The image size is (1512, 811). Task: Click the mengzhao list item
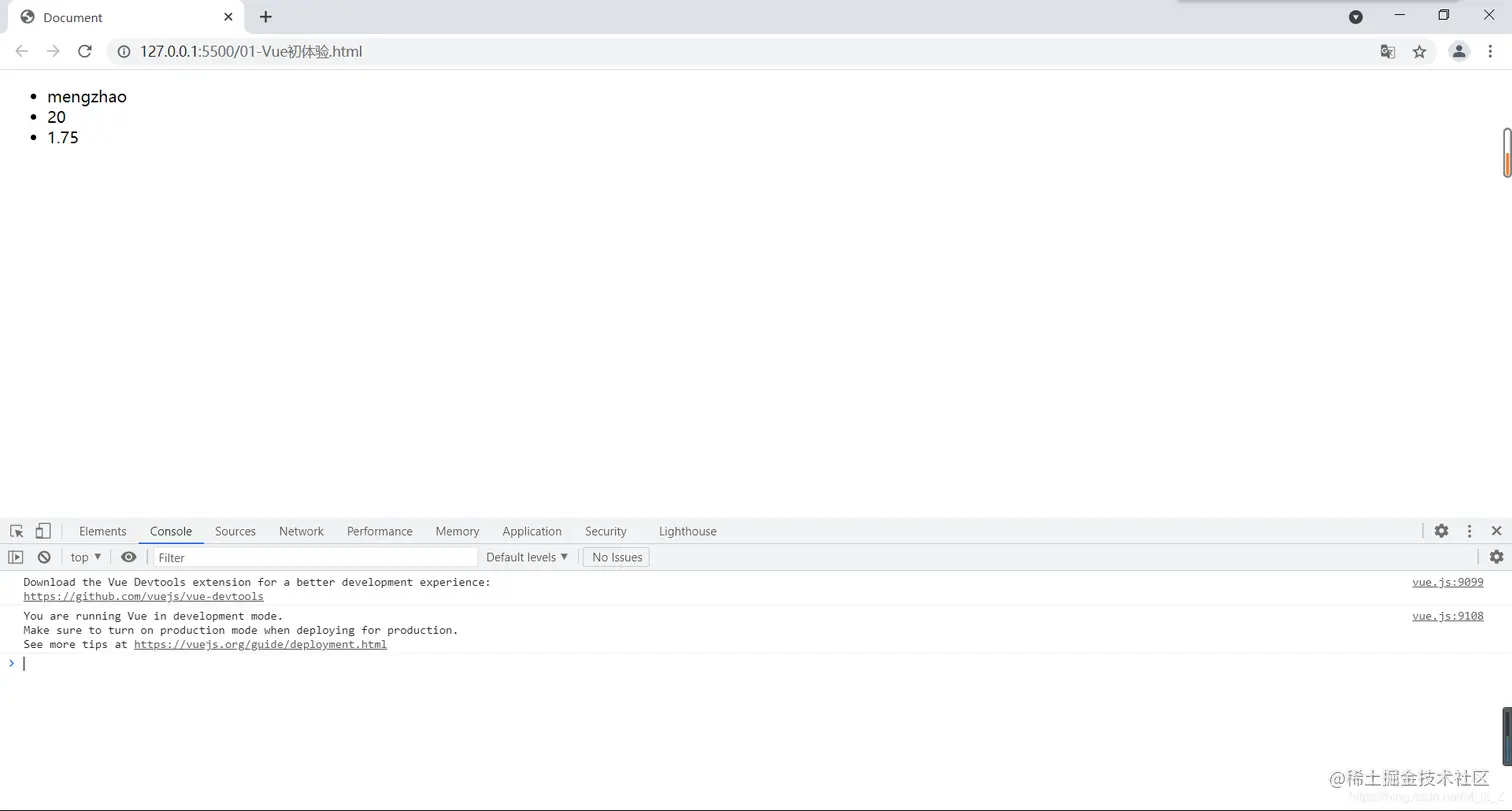[x=87, y=97]
